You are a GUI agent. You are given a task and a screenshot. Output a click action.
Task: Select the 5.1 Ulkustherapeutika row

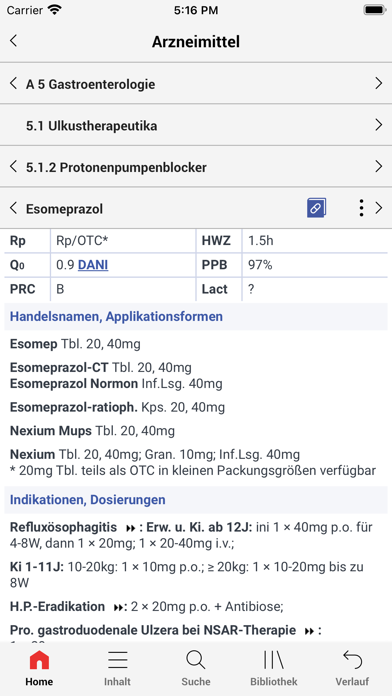196,125
